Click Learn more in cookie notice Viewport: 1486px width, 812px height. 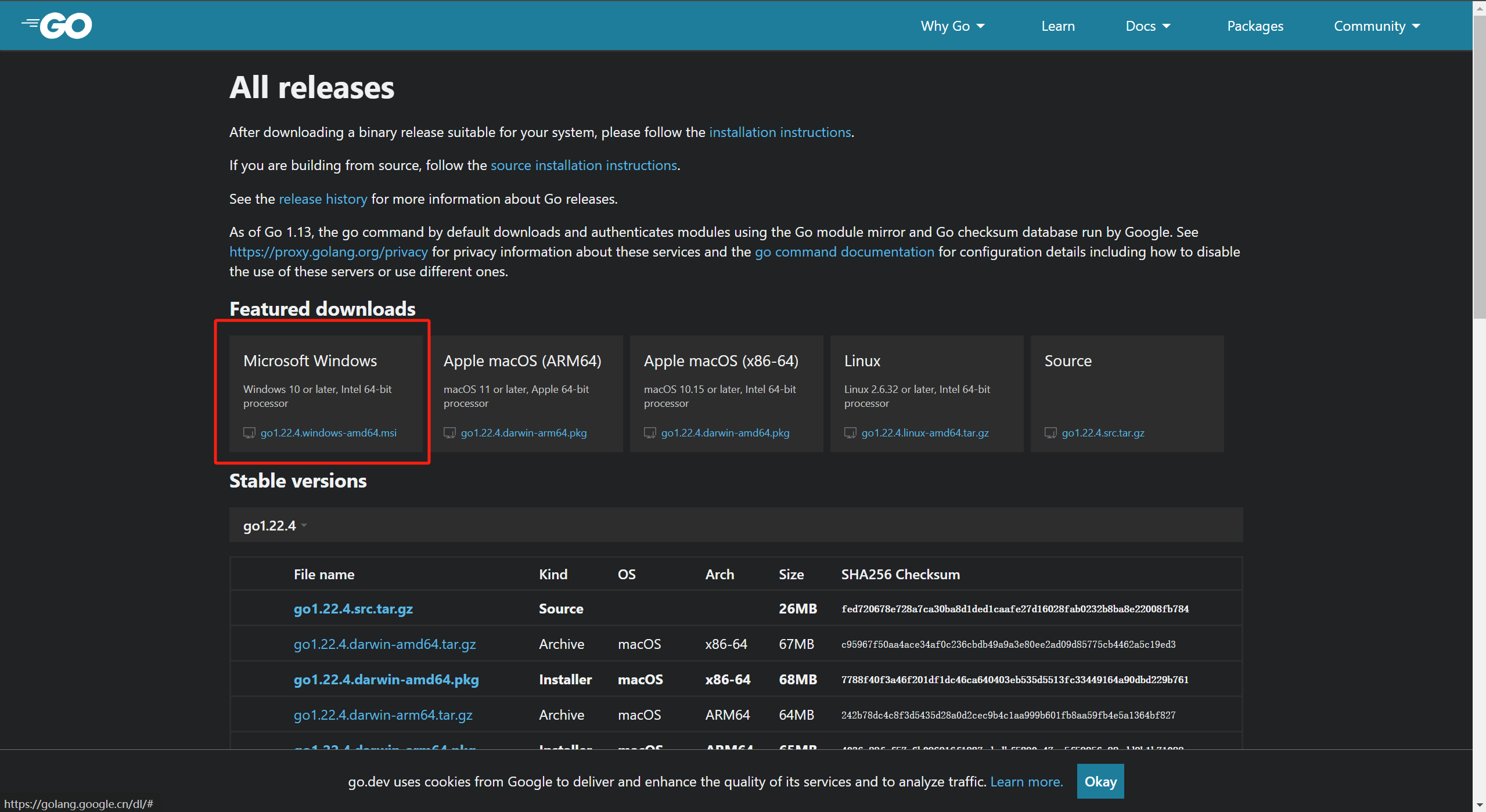1026,782
